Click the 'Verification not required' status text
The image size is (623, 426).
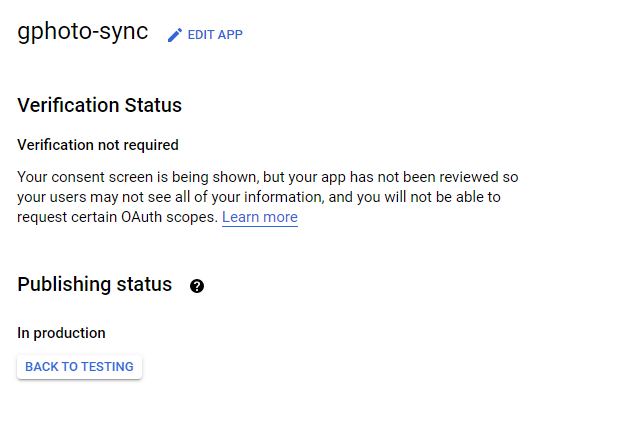98,145
